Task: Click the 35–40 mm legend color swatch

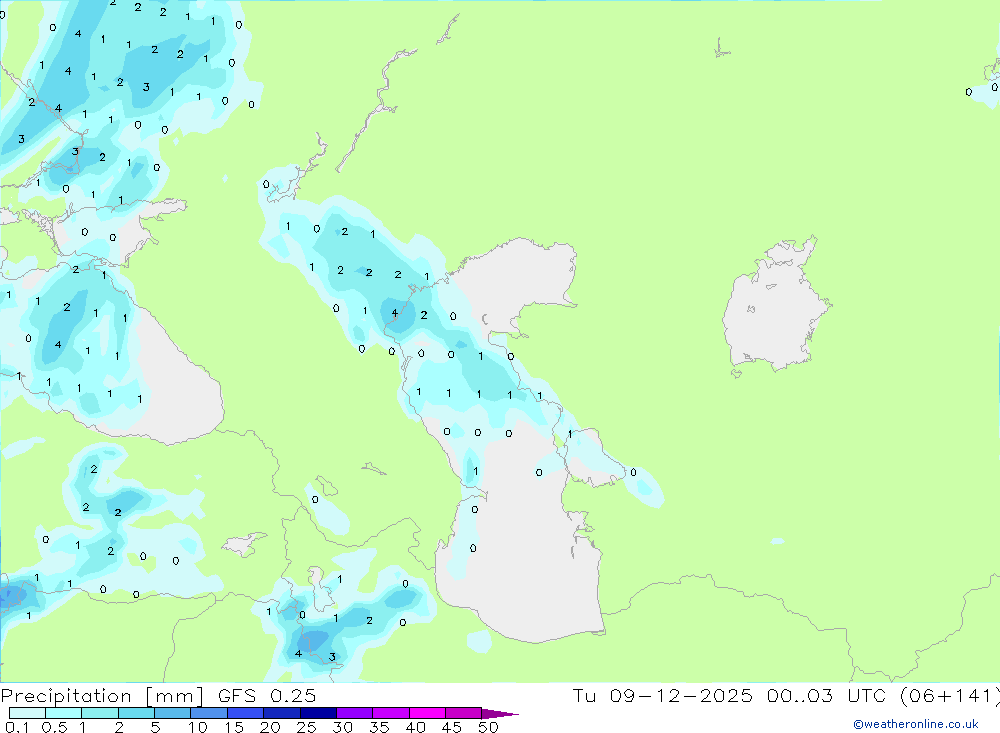Action: [x=391, y=713]
